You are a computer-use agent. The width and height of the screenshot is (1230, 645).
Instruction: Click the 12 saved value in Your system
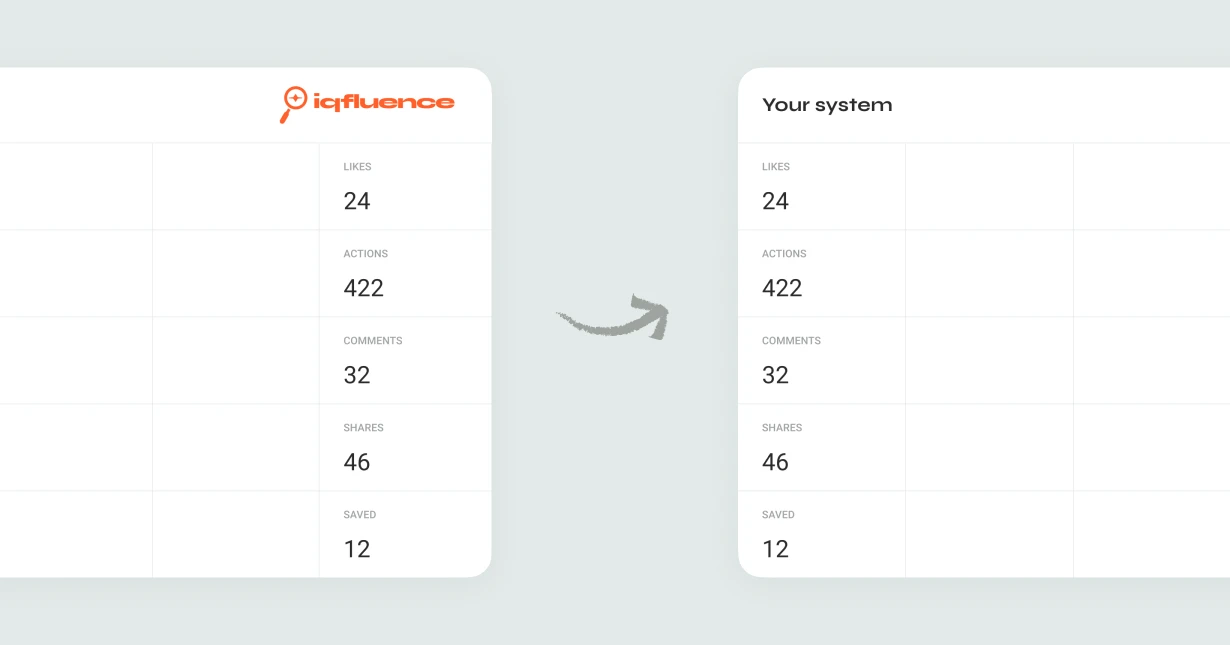[776, 549]
